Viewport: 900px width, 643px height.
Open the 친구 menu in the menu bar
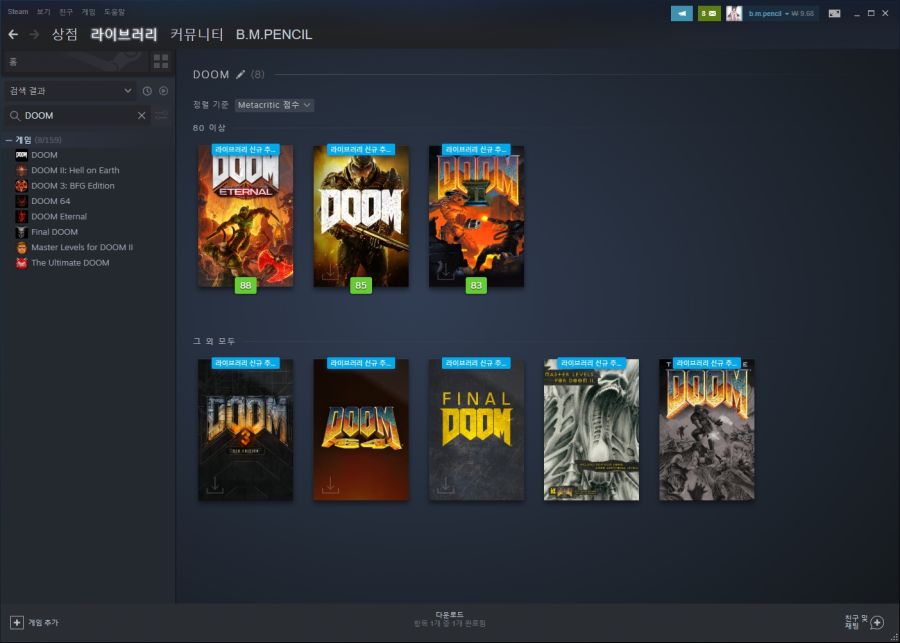[65, 11]
